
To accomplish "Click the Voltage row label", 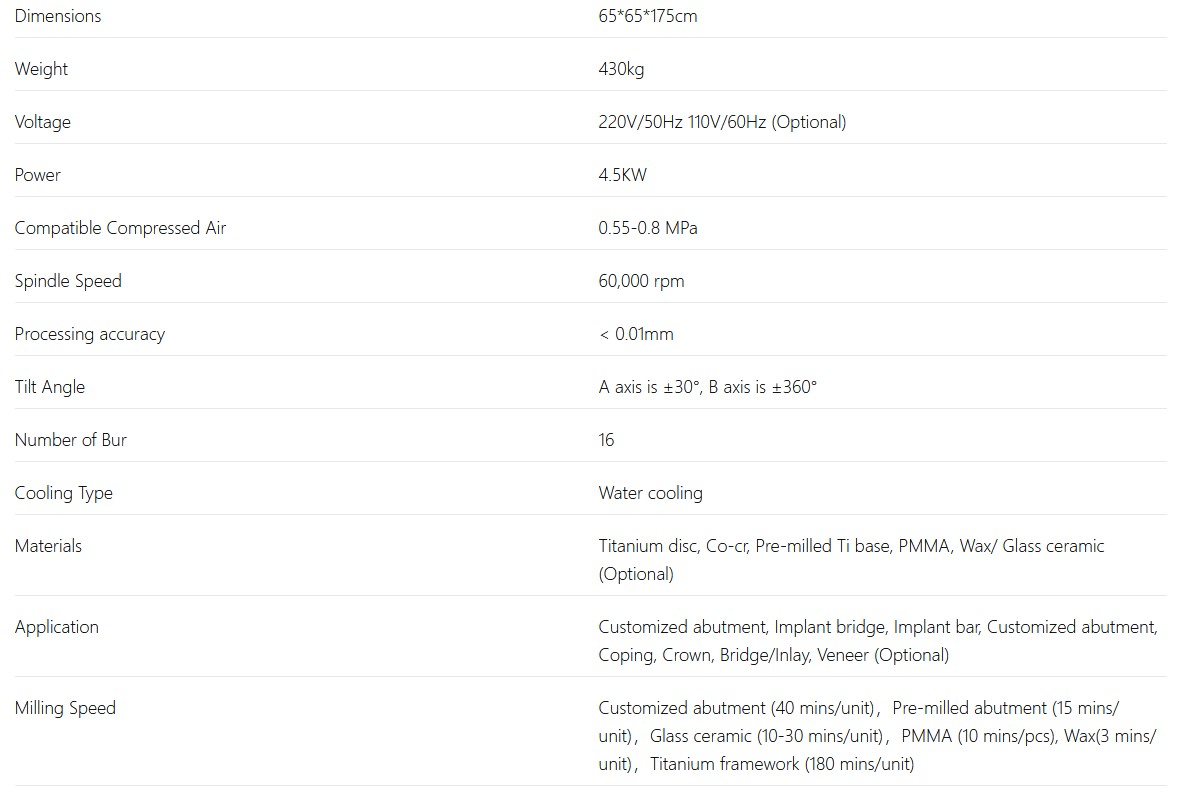I will pyautogui.click(x=42, y=122).
